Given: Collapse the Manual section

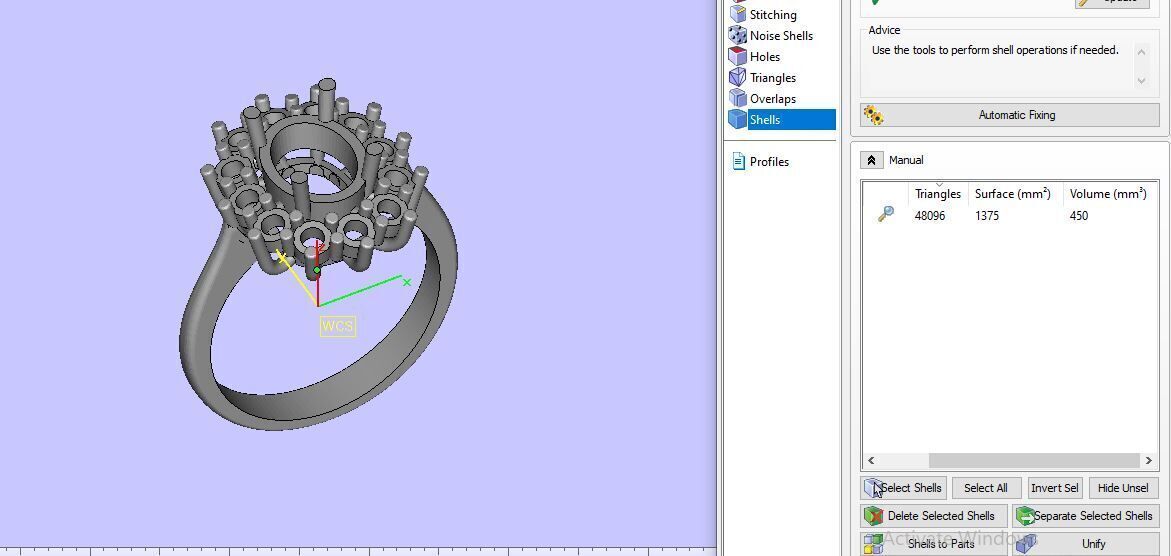Looking at the screenshot, I should click(x=871, y=160).
